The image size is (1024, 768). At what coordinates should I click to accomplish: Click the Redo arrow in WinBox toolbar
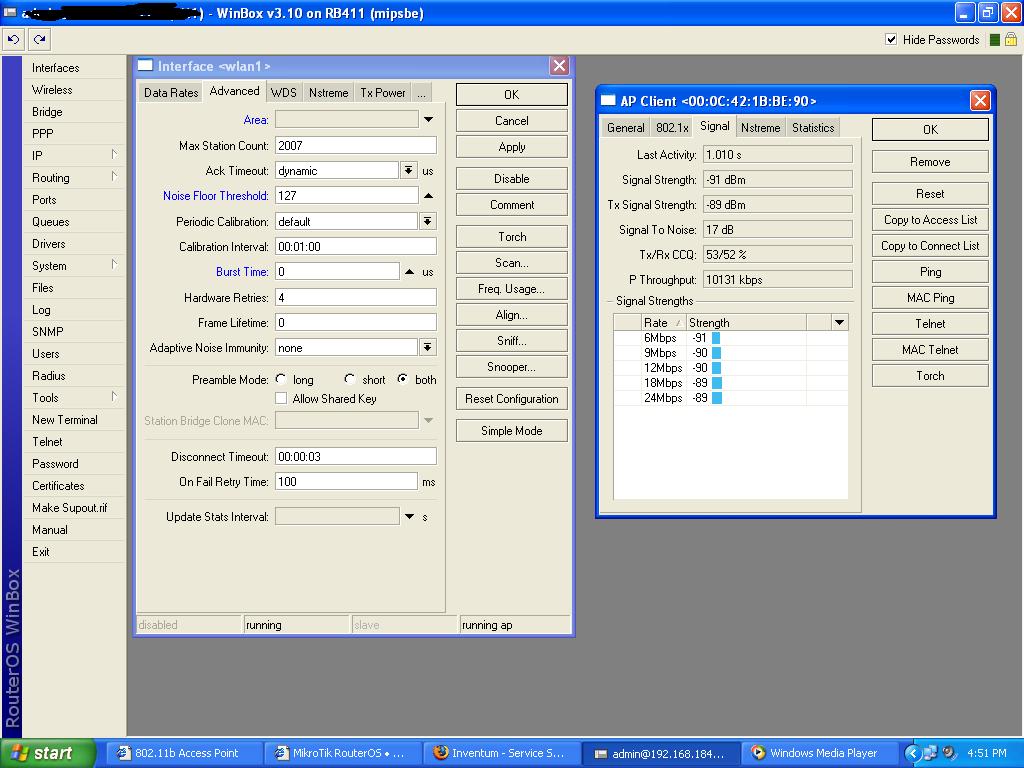point(39,39)
